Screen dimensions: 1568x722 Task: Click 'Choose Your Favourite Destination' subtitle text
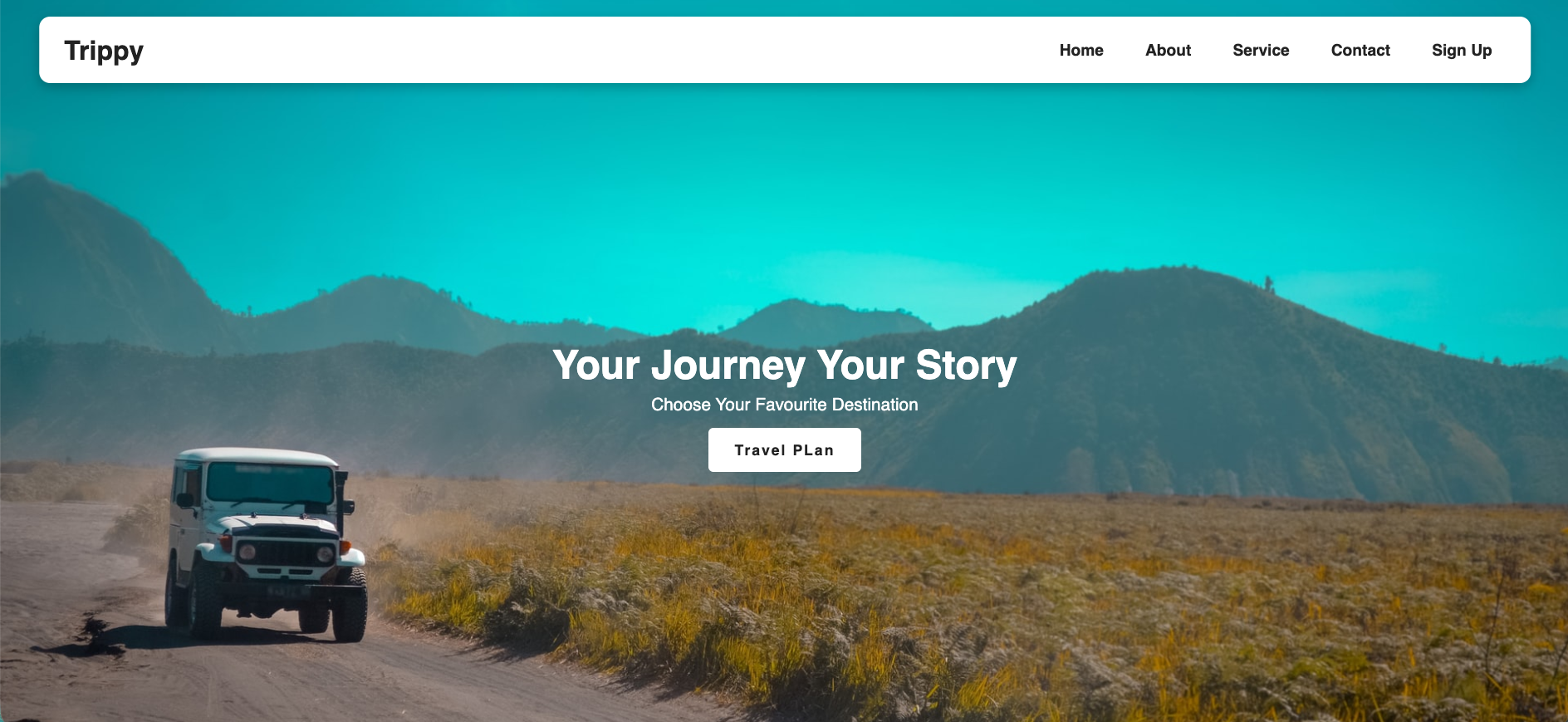pyautogui.click(x=785, y=405)
